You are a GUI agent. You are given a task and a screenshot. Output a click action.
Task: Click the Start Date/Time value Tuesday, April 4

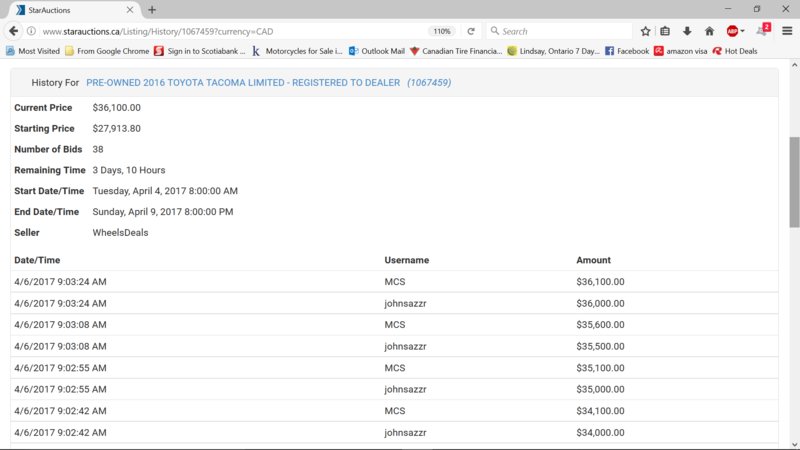click(165, 191)
